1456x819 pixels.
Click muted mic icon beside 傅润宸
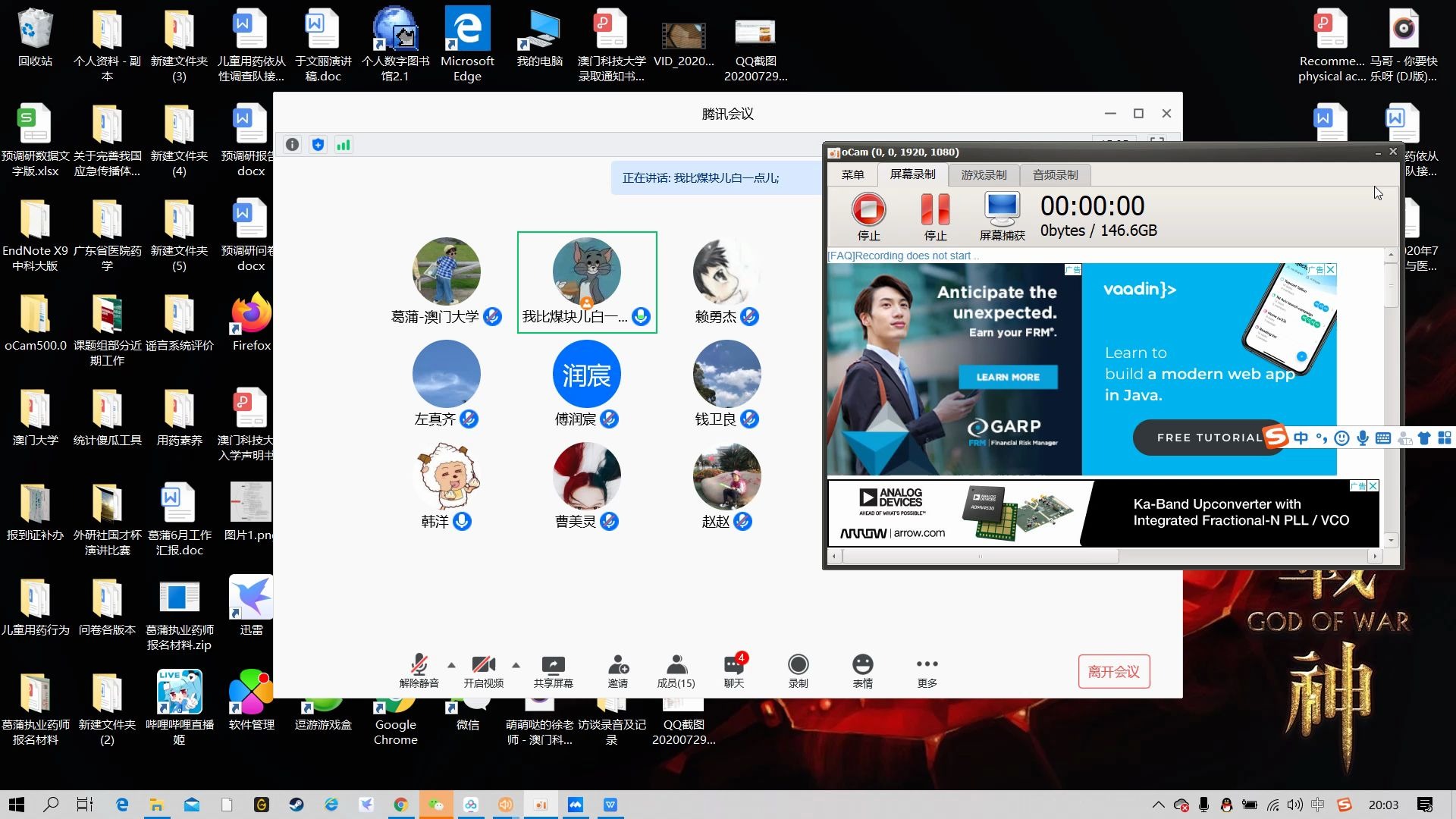[610, 419]
